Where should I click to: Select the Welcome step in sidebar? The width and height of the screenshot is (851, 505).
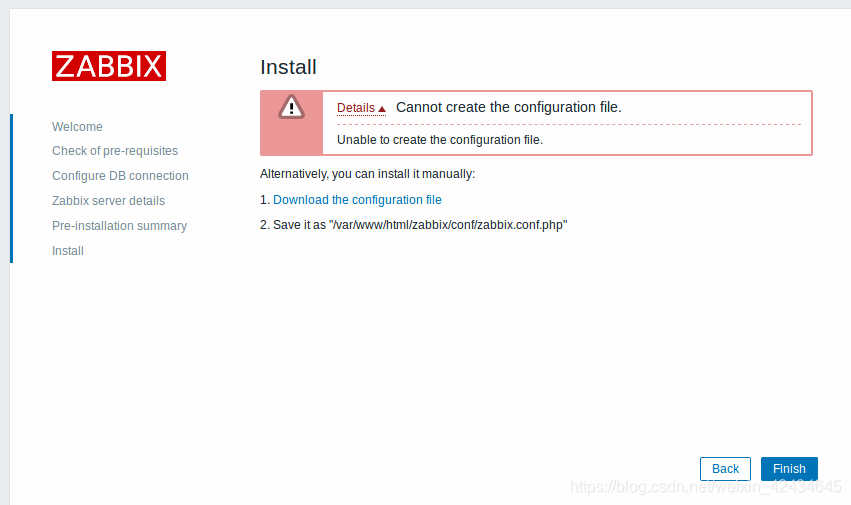click(77, 127)
